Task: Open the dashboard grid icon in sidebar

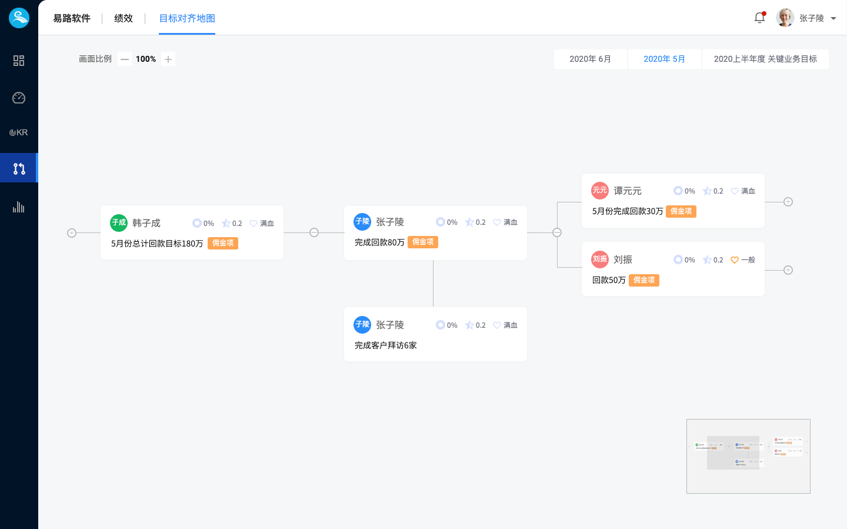Action: pyautogui.click(x=19, y=61)
